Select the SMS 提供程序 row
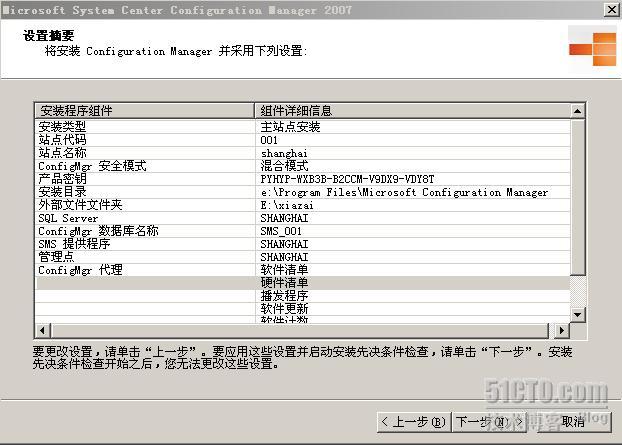The height and width of the screenshot is (445, 622). [x=303, y=244]
